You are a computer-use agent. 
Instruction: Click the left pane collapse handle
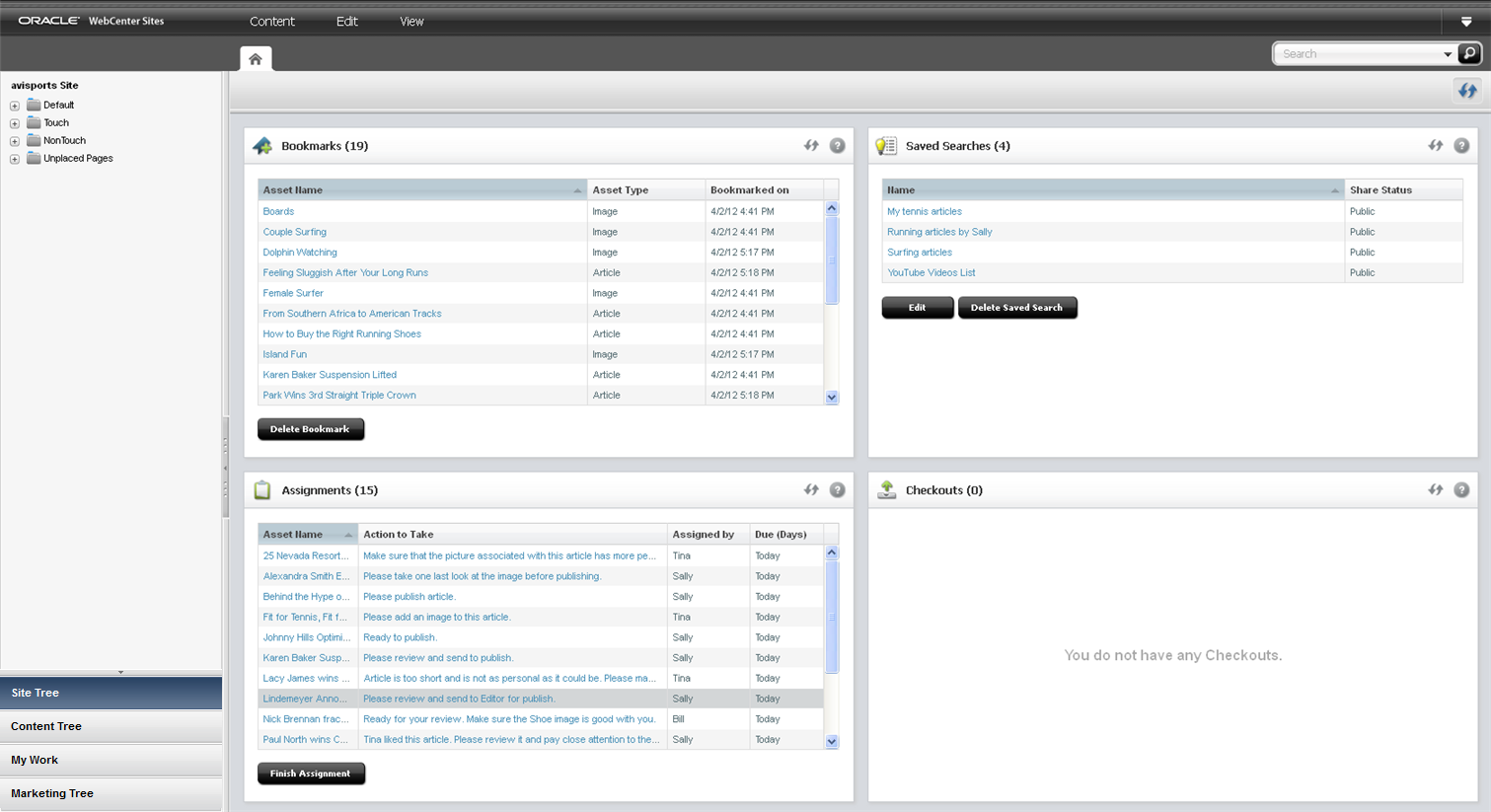coord(225,468)
